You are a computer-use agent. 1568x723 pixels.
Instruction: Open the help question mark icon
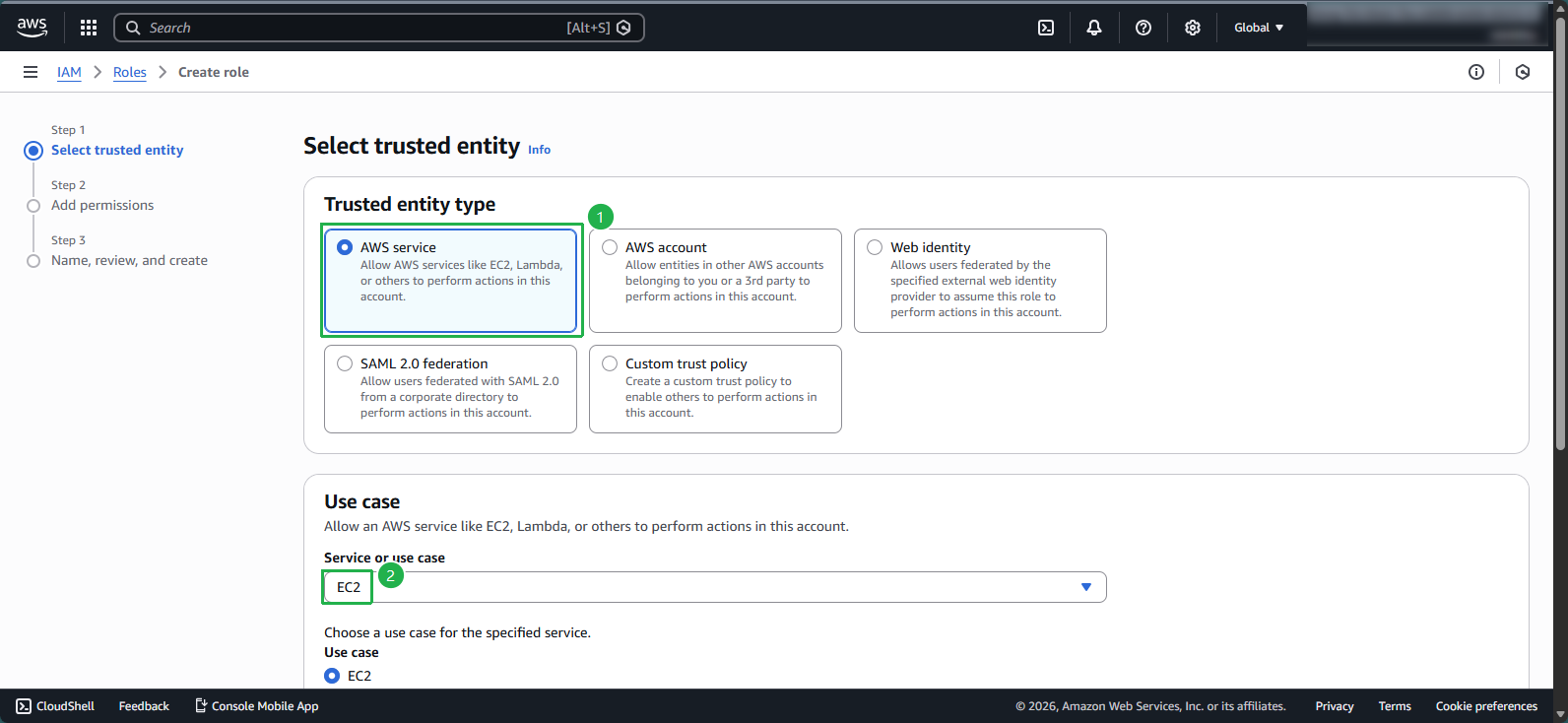click(1143, 28)
